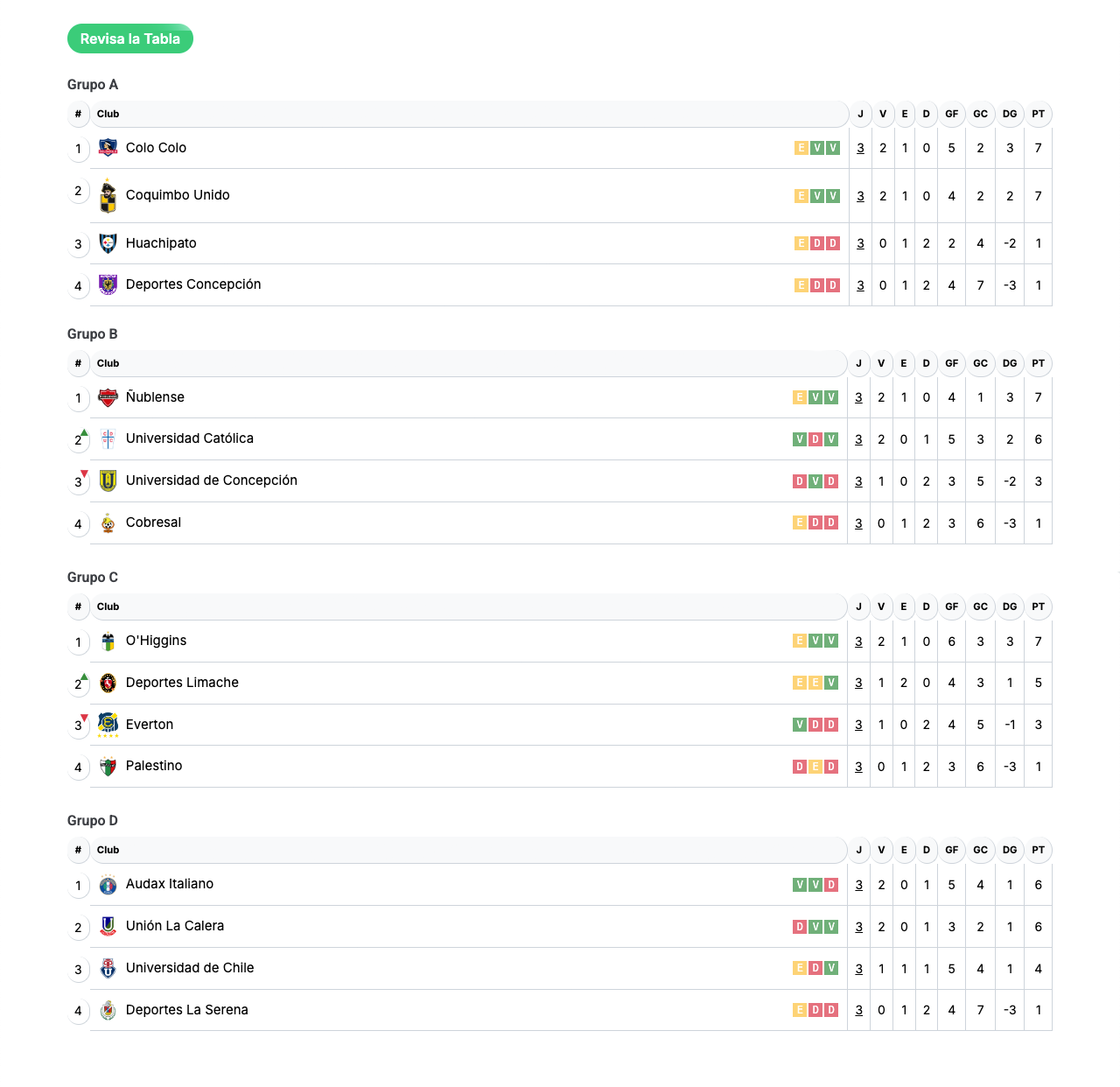Click the Universidad de Chile crest
This screenshot has height=1087, width=1120.
pyautogui.click(x=108, y=968)
